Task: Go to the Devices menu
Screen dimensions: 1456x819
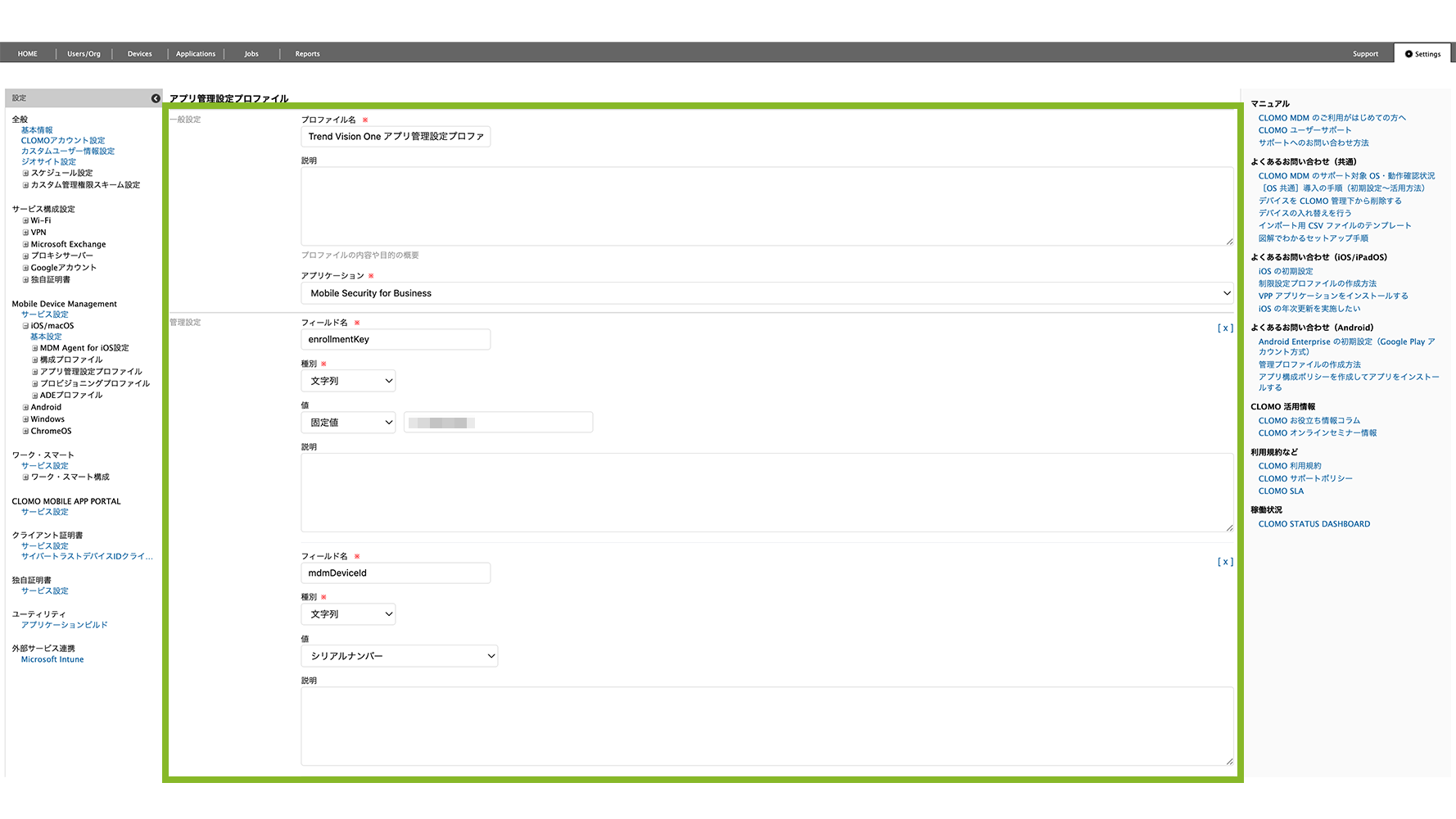Action: 139,54
